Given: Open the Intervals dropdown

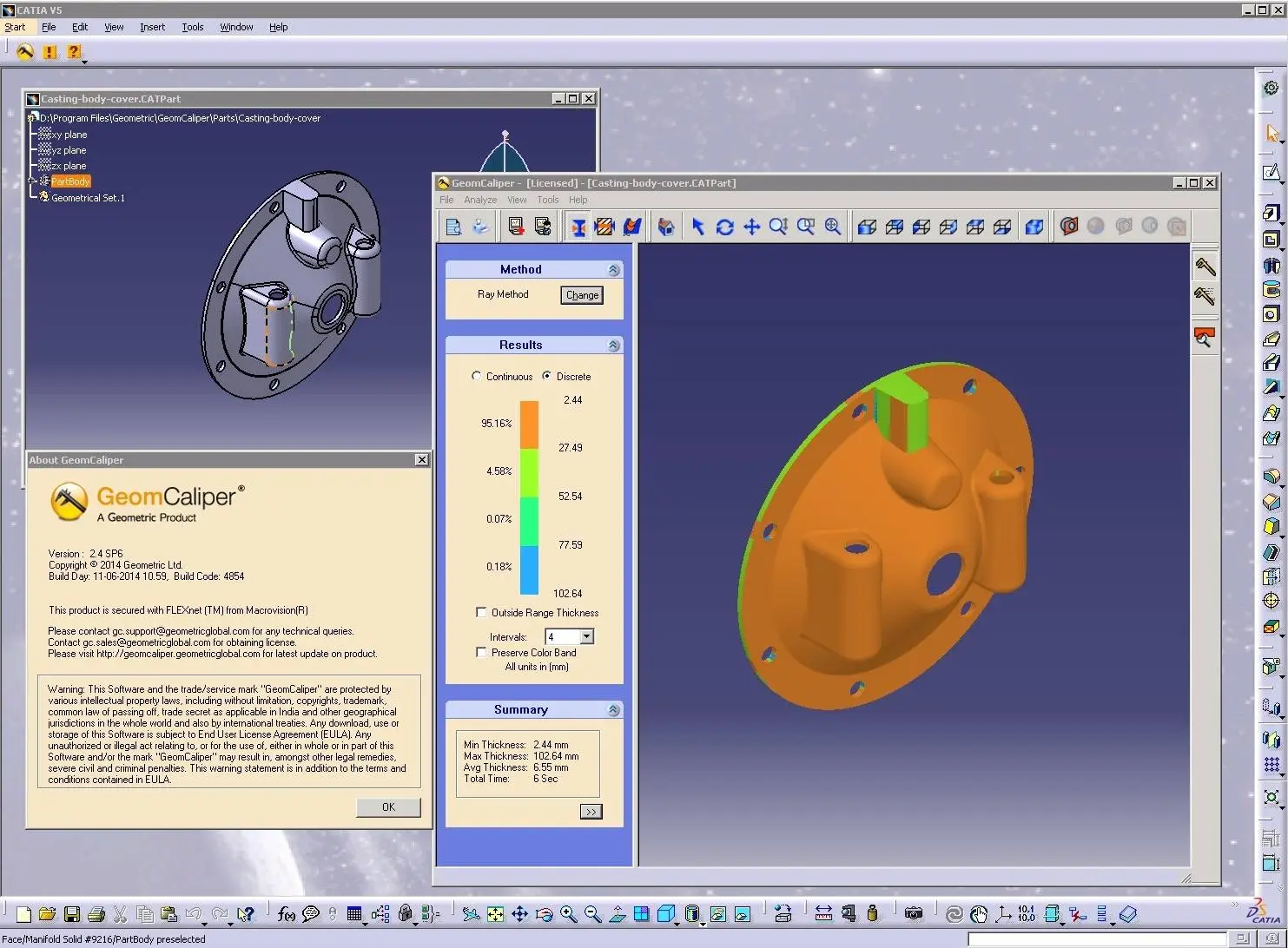Looking at the screenshot, I should click(587, 636).
